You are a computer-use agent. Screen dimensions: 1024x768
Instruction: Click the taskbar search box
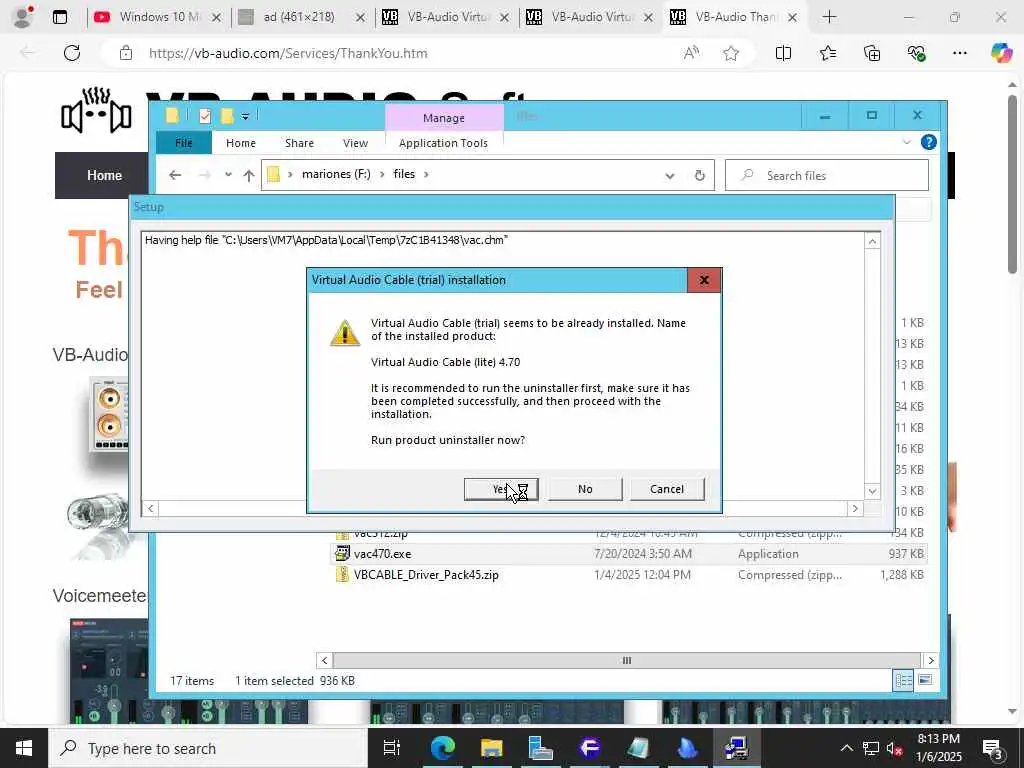coord(208,748)
